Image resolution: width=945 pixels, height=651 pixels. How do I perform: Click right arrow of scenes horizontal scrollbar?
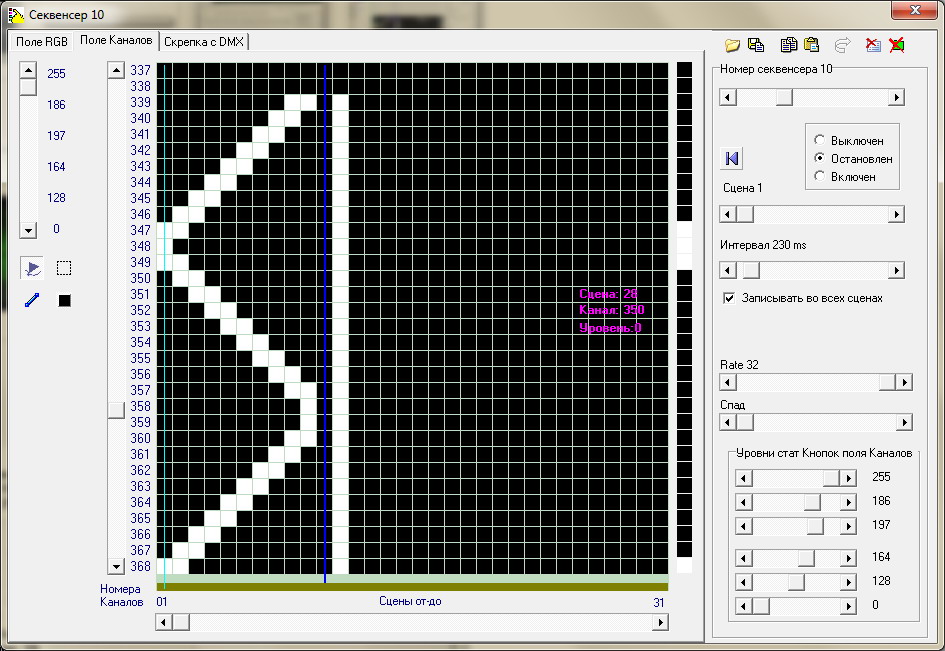click(x=660, y=622)
